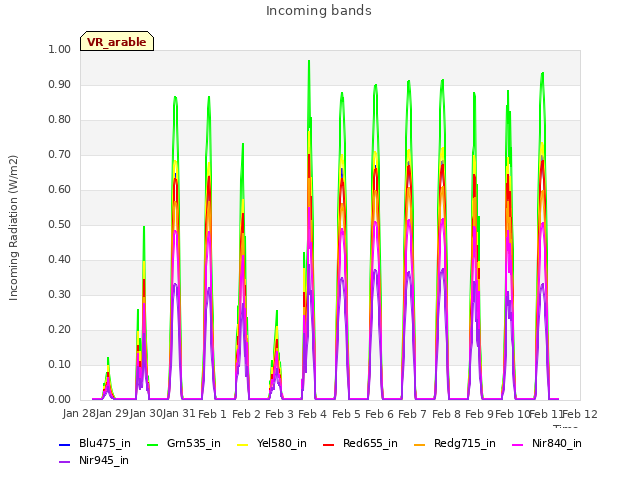
Task: Click the red Red655_in legend swatch
Action: (x=329, y=444)
